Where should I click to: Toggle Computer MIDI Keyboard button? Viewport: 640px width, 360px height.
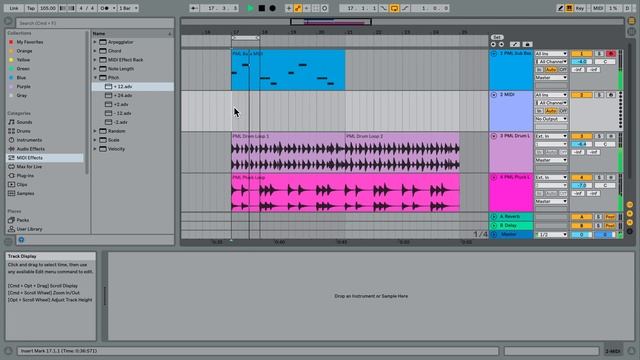[x=569, y=8]
